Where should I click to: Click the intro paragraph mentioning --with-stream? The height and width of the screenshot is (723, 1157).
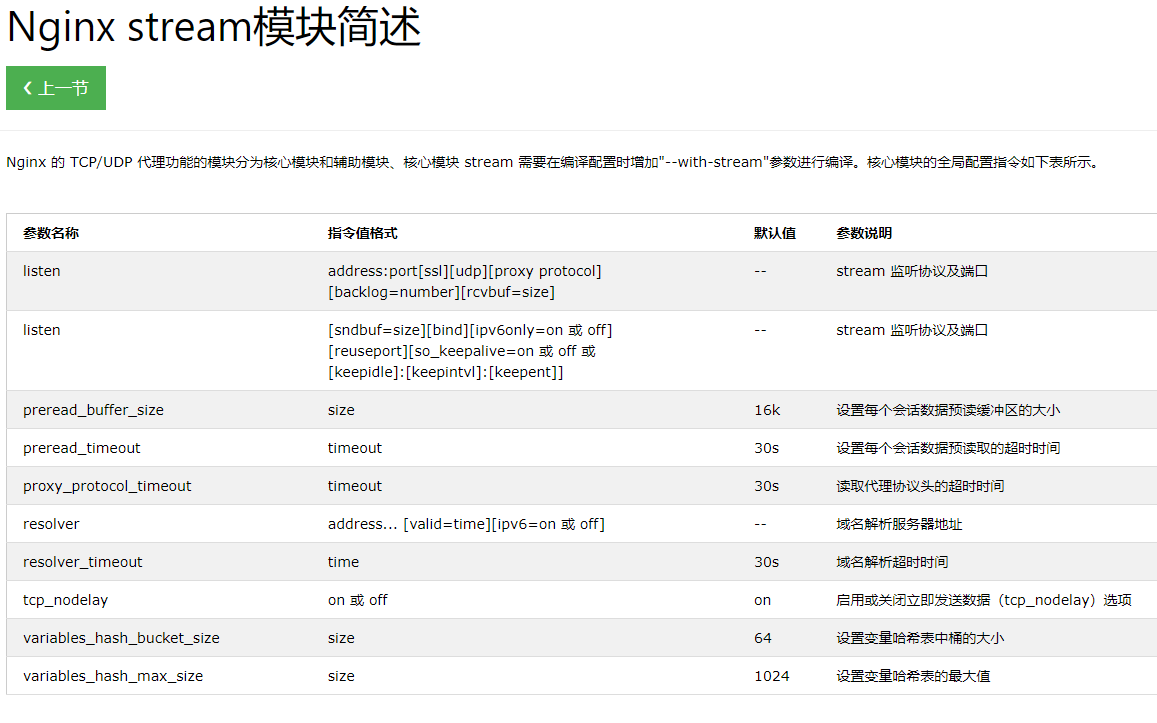pos(553,162)
